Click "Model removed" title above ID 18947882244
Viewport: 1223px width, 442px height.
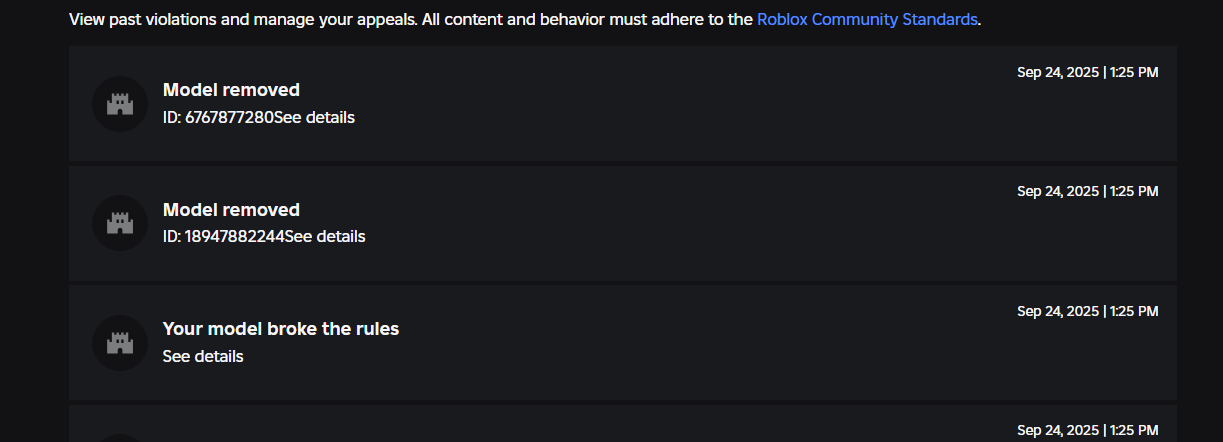click(231, 210)
